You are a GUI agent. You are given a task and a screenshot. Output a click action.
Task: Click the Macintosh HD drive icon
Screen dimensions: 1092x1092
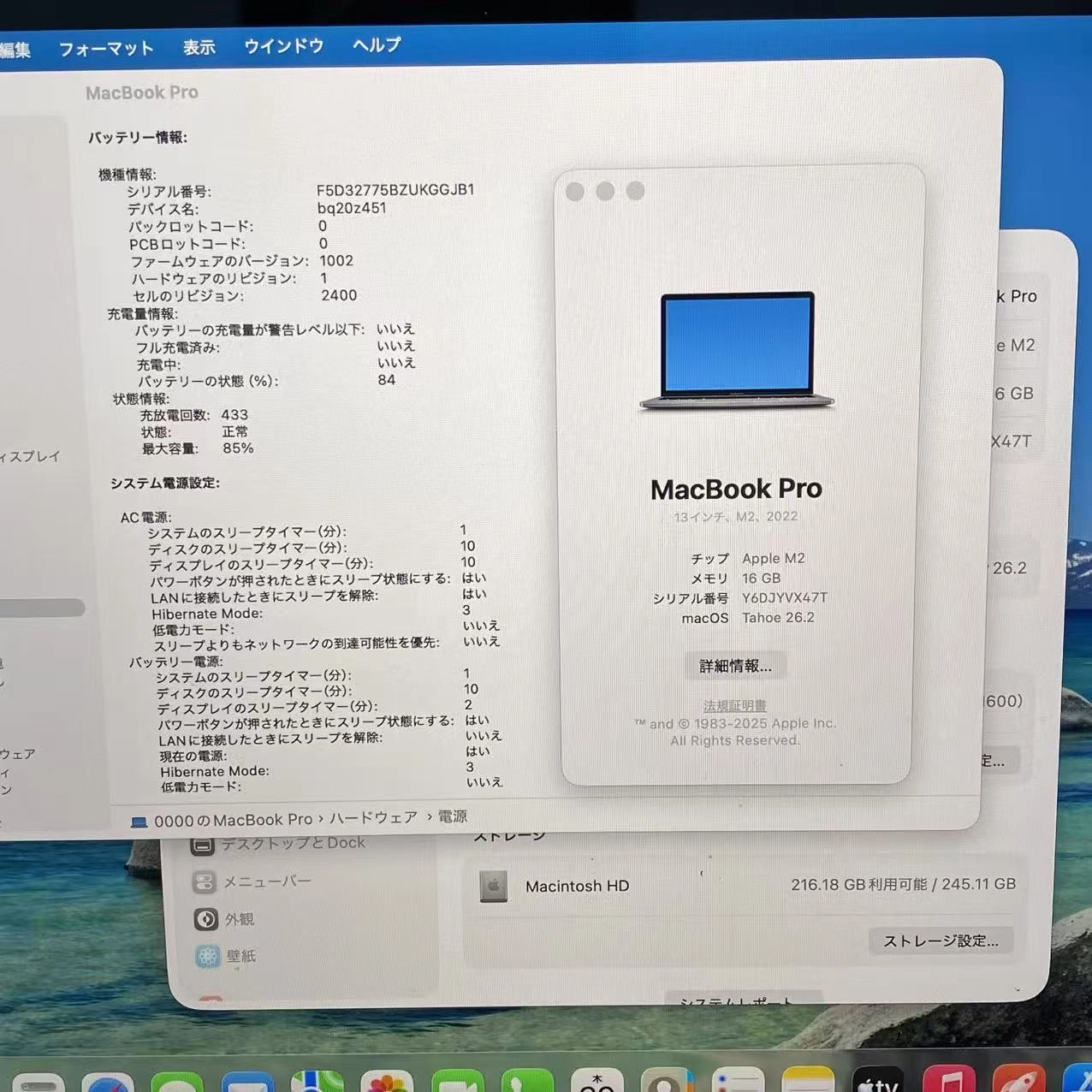point(494,887)
